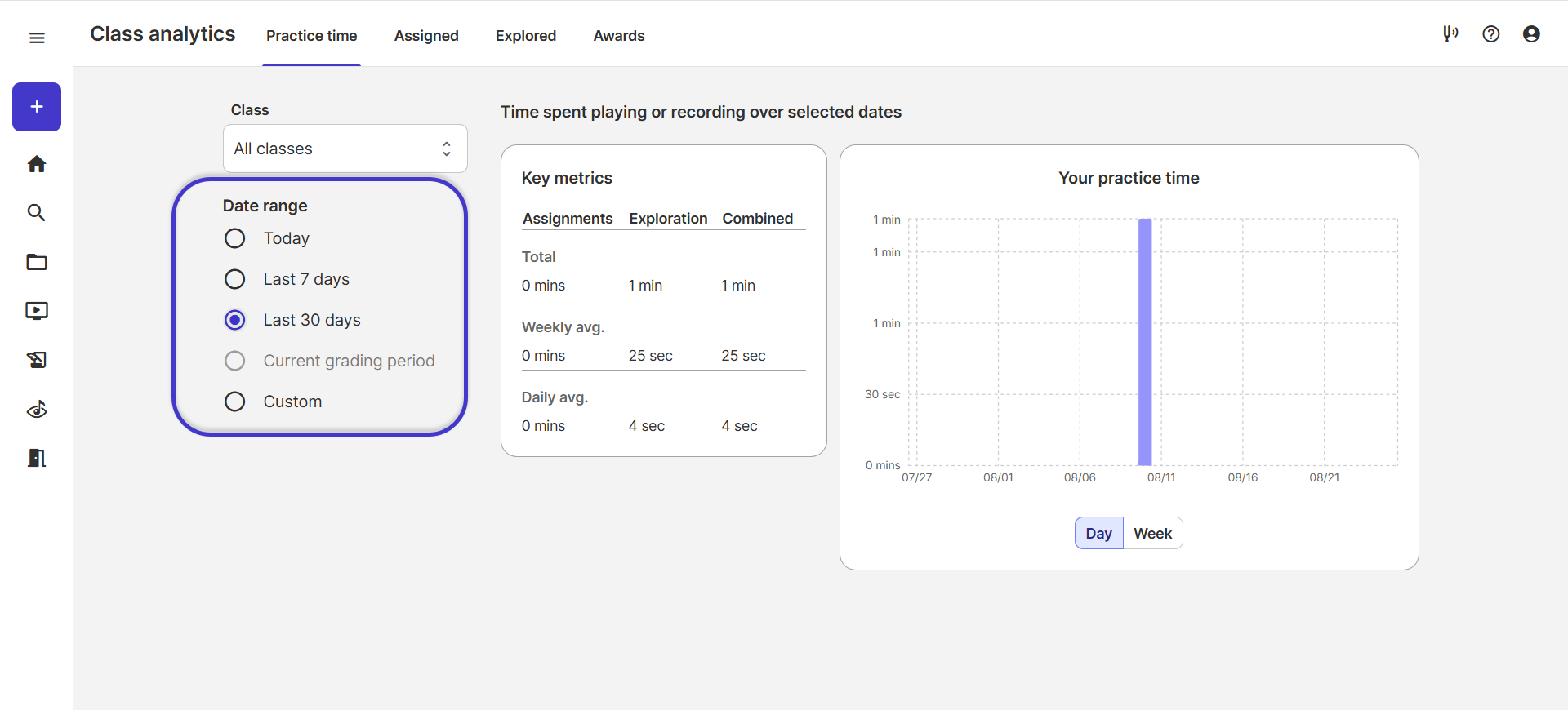Viewport: 1568px width, 710px height.
Task: Open the Assigned tab
Action: (x=426, y=36)
